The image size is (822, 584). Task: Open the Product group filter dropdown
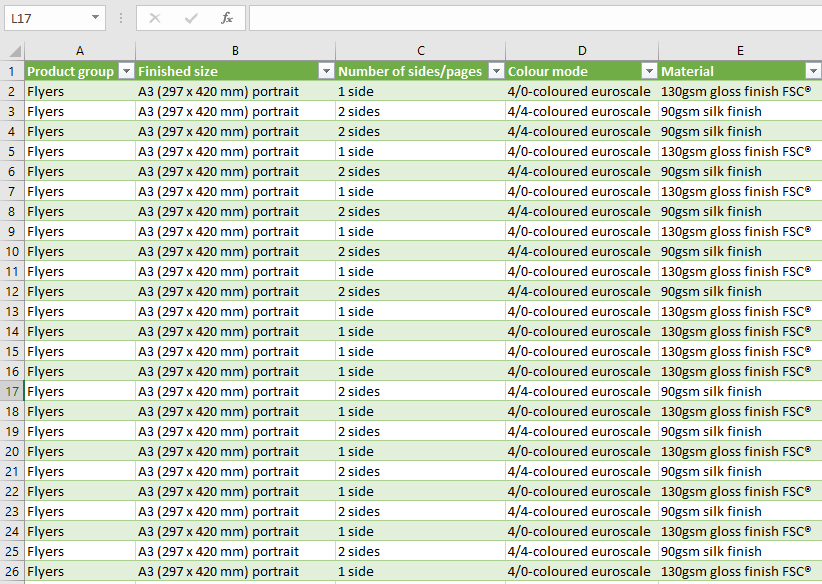(x=126, y=71)
